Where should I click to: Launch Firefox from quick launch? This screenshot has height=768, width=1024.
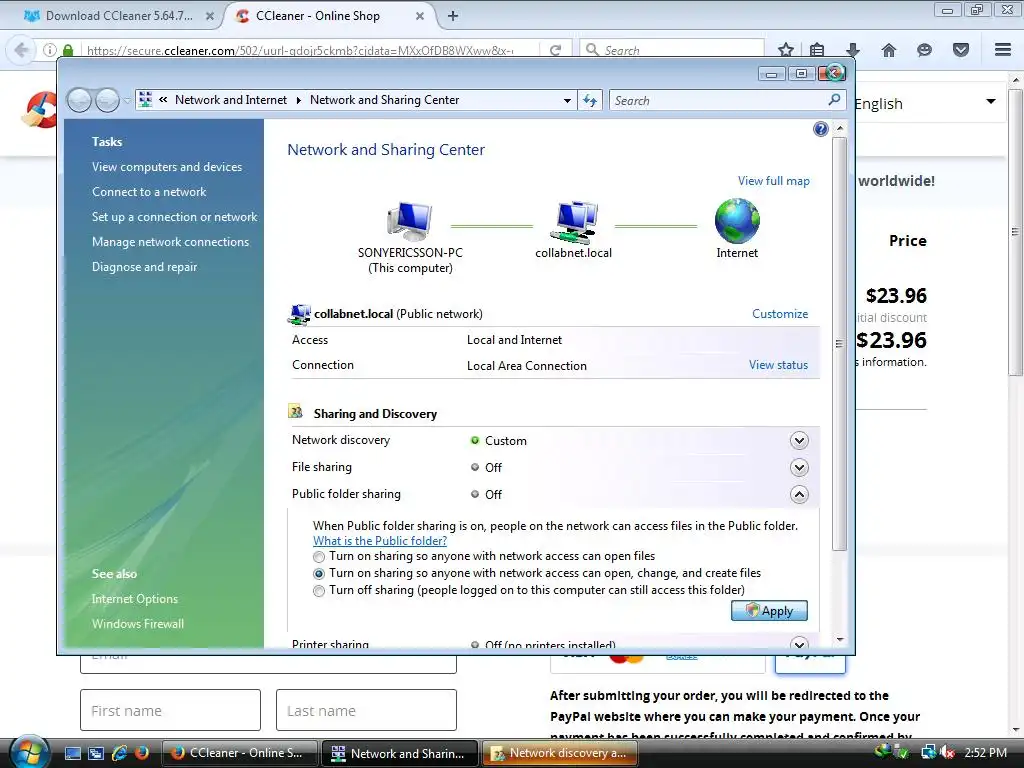[141, 753]
